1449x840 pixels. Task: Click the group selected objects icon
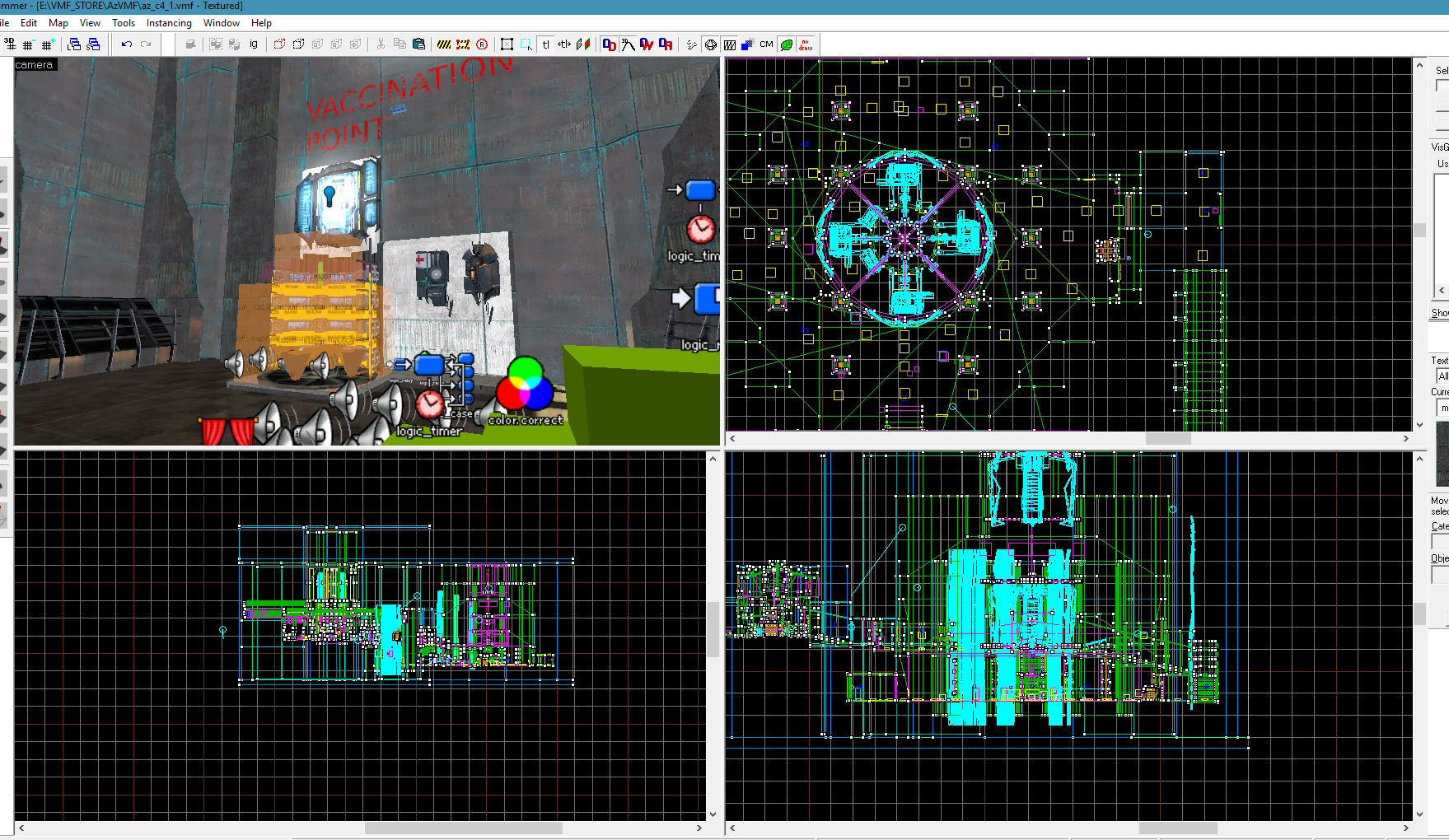point(215,44)
